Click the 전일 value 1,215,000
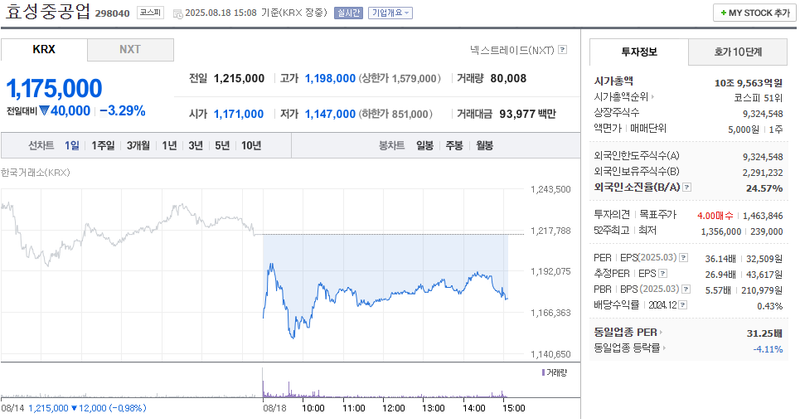 [239, 79]
